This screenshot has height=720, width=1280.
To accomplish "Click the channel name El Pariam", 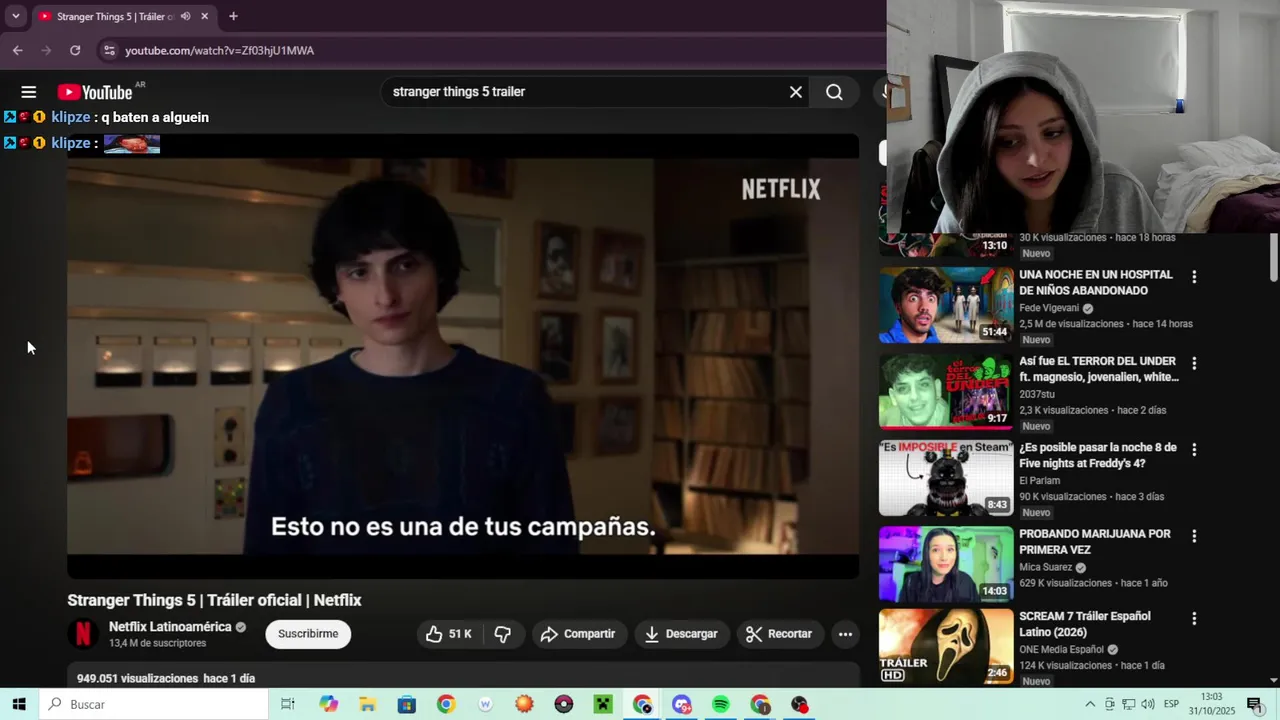I will tap(1039, 481).
